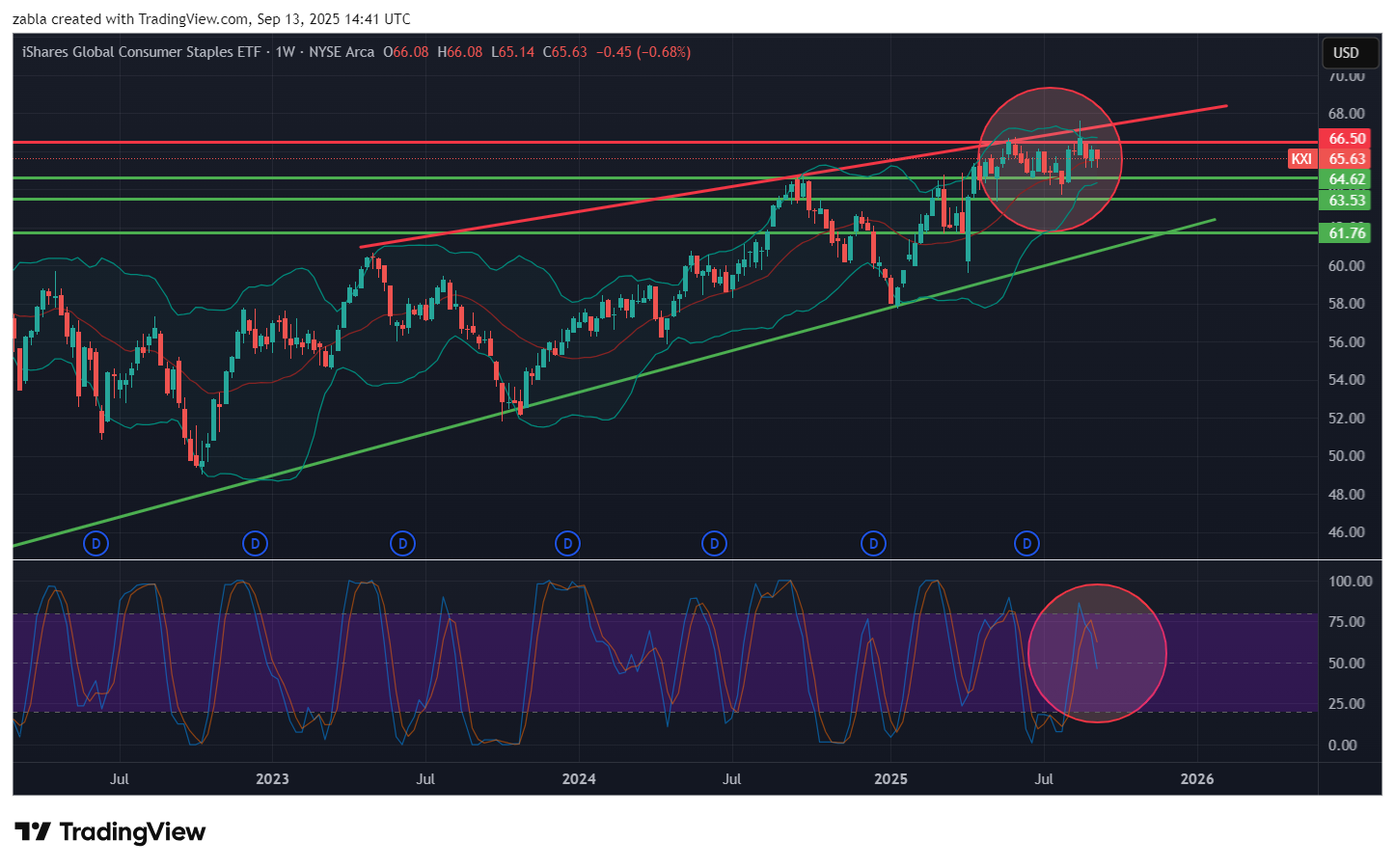
Task: Click the leftmost dividend D marker
Action: click(x=96, y=544)
